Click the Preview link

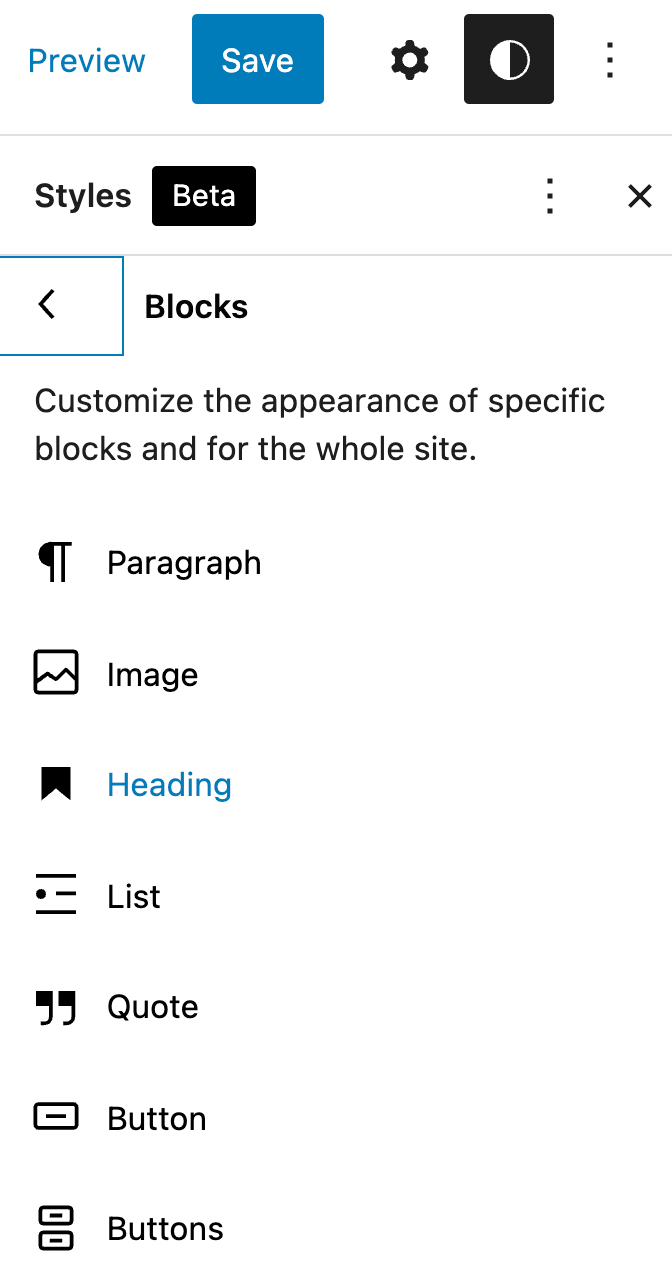[87, 60]
